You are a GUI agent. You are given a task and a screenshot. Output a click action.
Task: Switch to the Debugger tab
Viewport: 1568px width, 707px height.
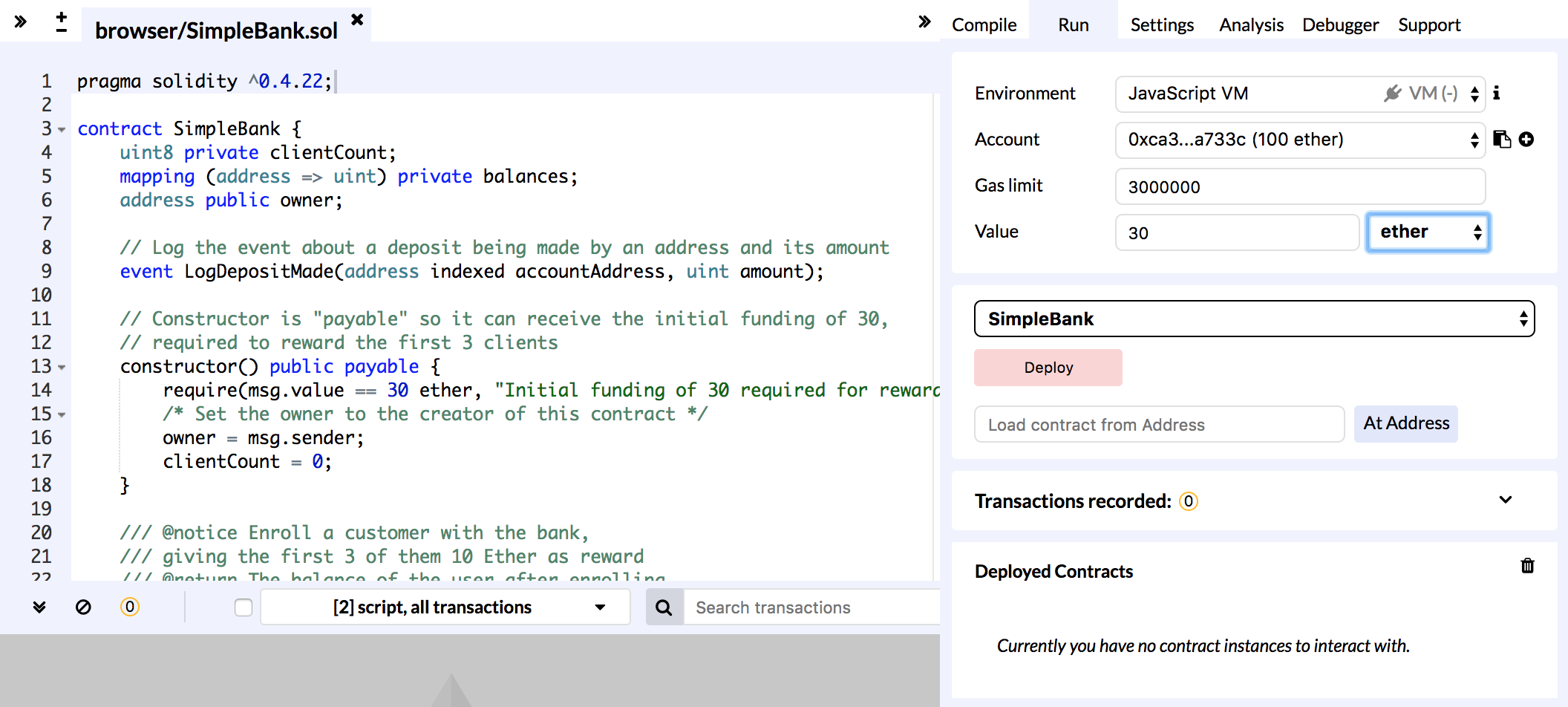[x=1340, y=25]
